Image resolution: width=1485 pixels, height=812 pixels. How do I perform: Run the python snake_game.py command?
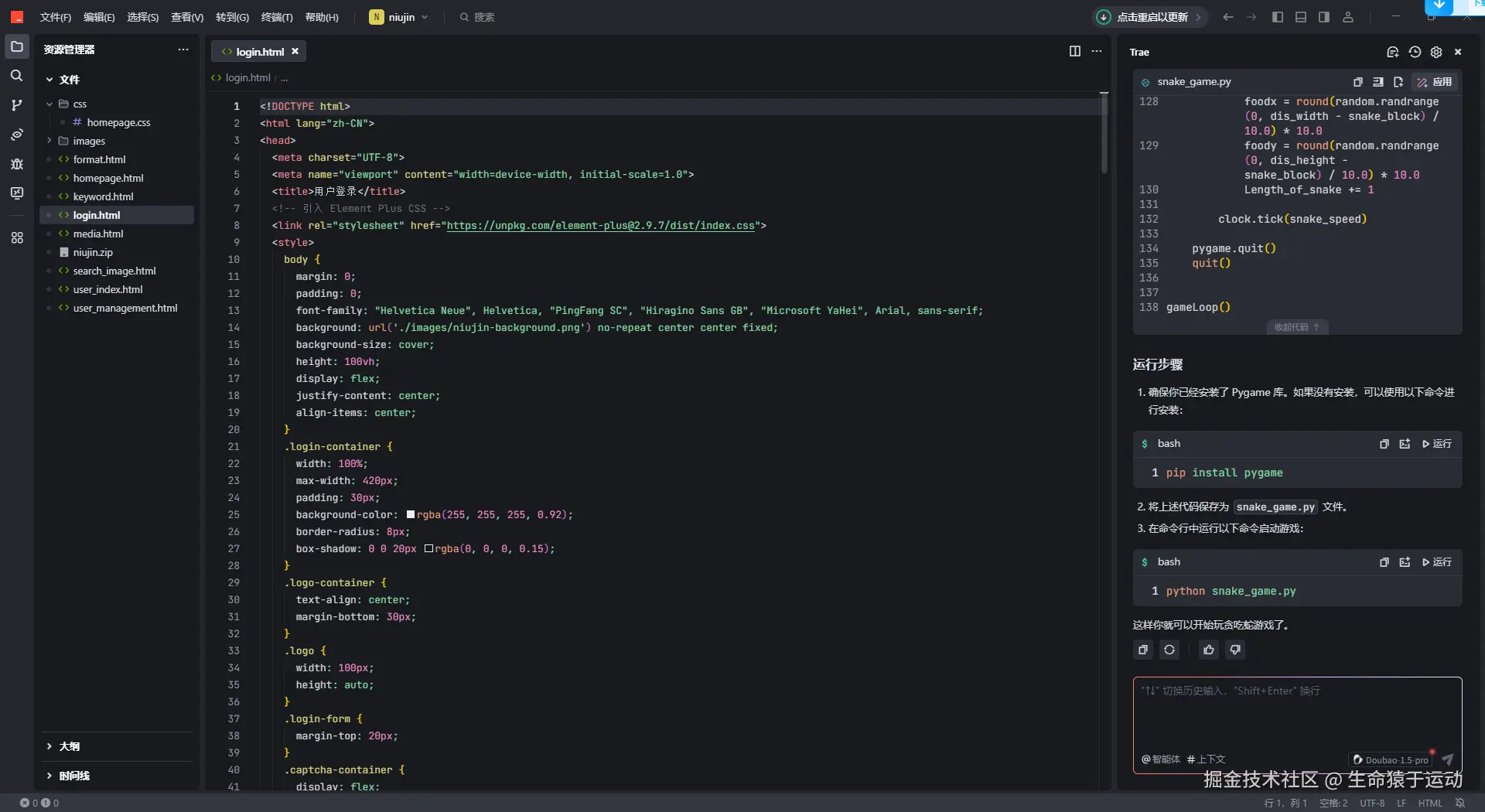tap(1437, 562)
